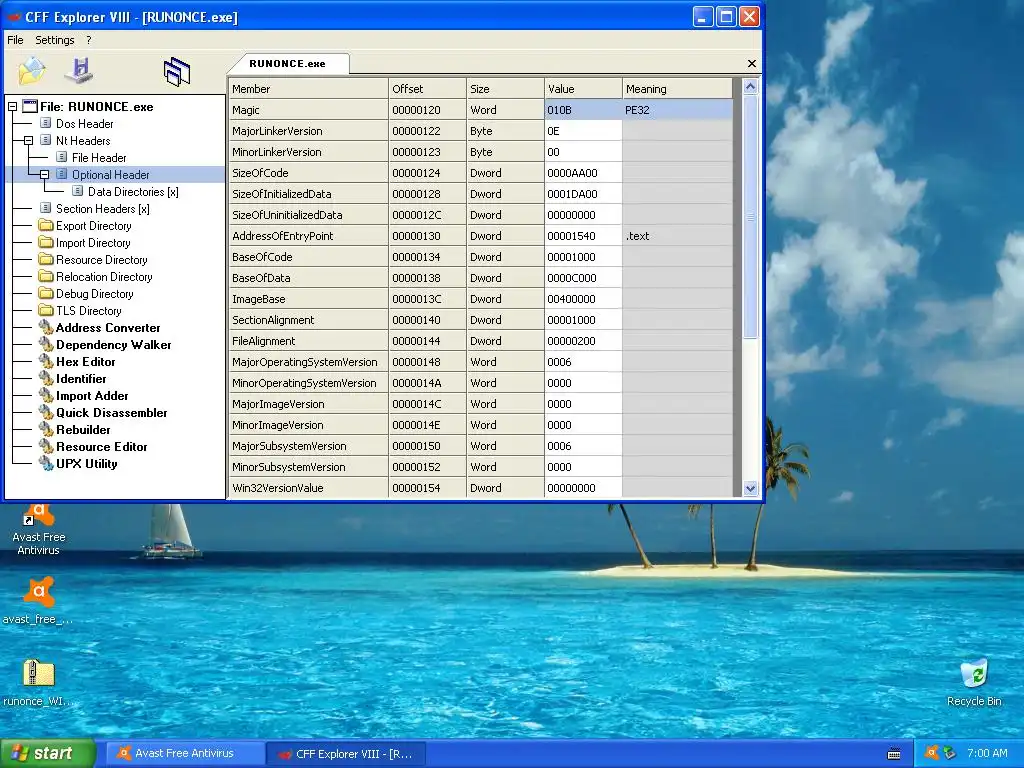Click the Win32VersionValue member cell
1024x768 pixels.
(308, 487)
